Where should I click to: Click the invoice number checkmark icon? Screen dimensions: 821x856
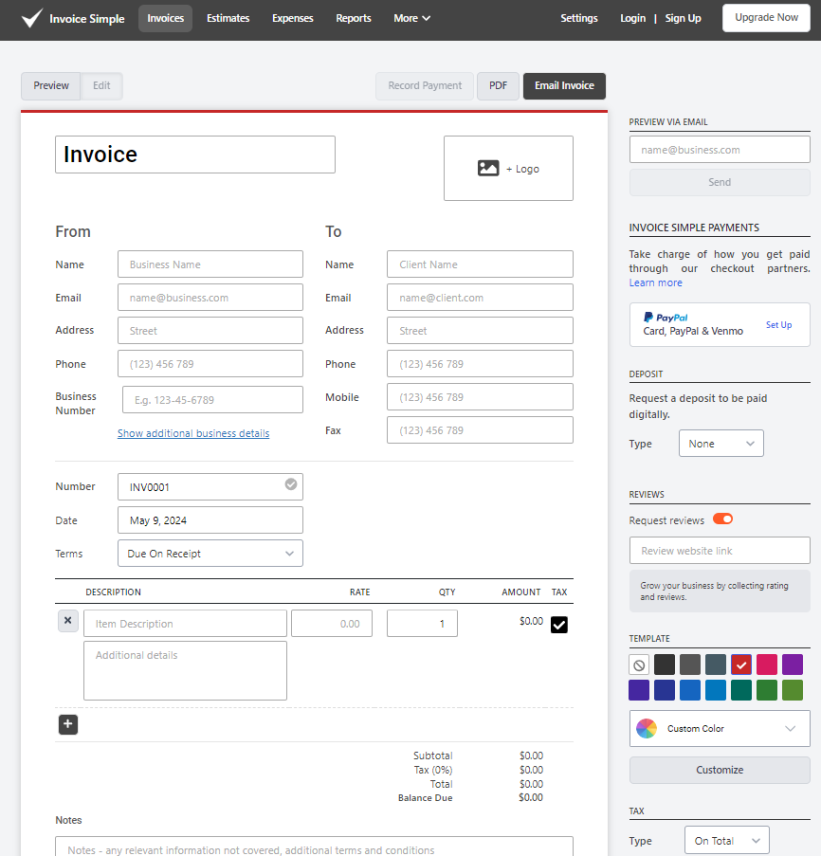291,485
